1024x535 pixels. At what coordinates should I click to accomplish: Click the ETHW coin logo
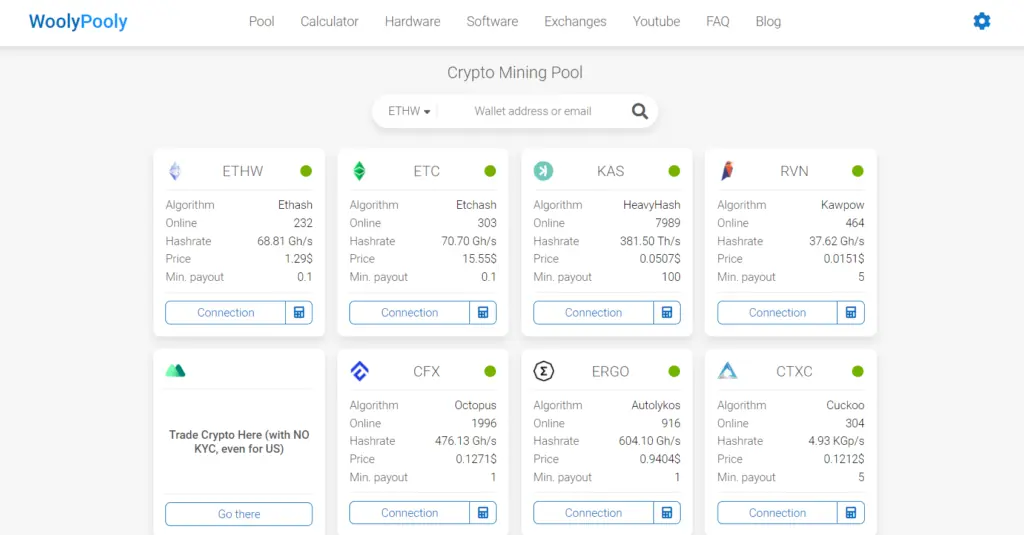click(174, 171)
